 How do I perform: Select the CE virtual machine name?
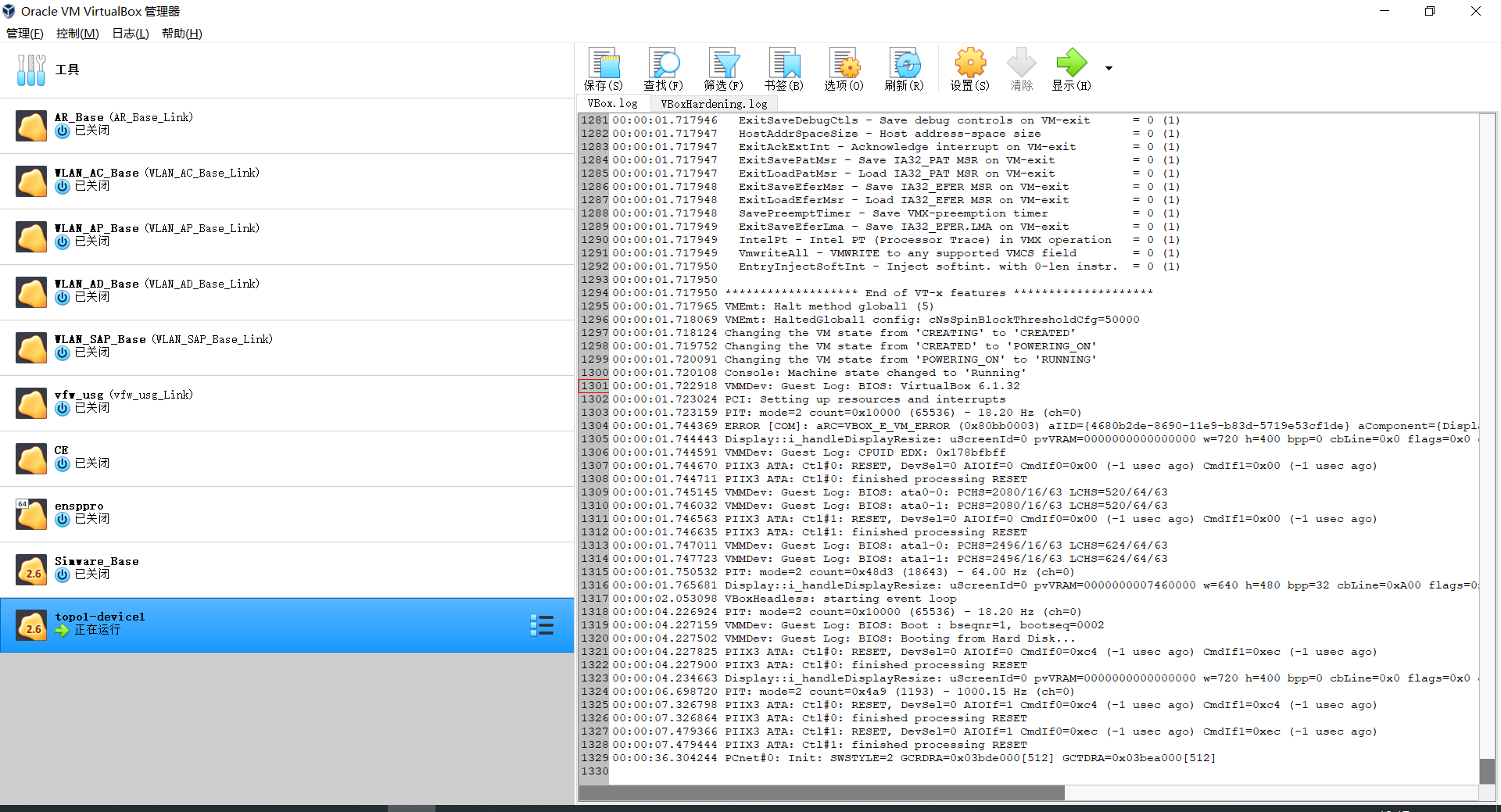pos(62,450)
